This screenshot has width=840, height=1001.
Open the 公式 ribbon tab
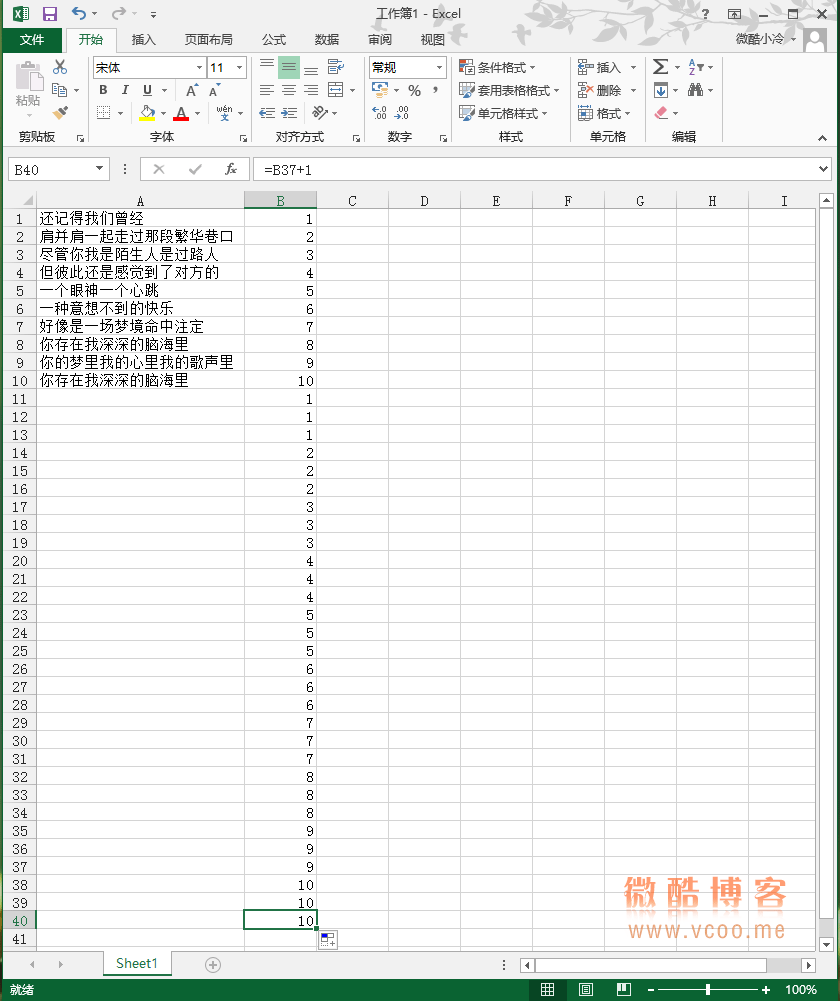[x=273, y=40]
